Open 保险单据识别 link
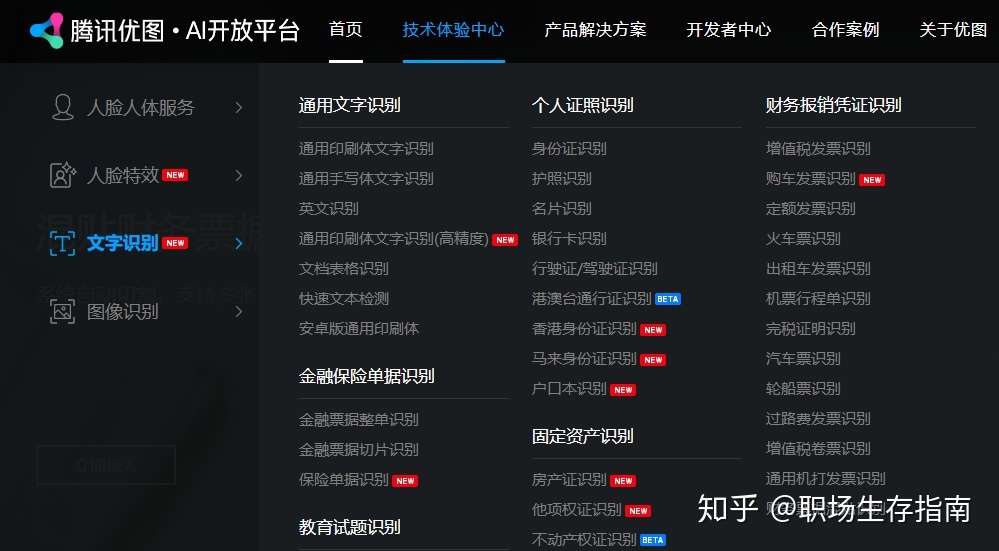This screenshot has height=551, width=999. point(358,480)
